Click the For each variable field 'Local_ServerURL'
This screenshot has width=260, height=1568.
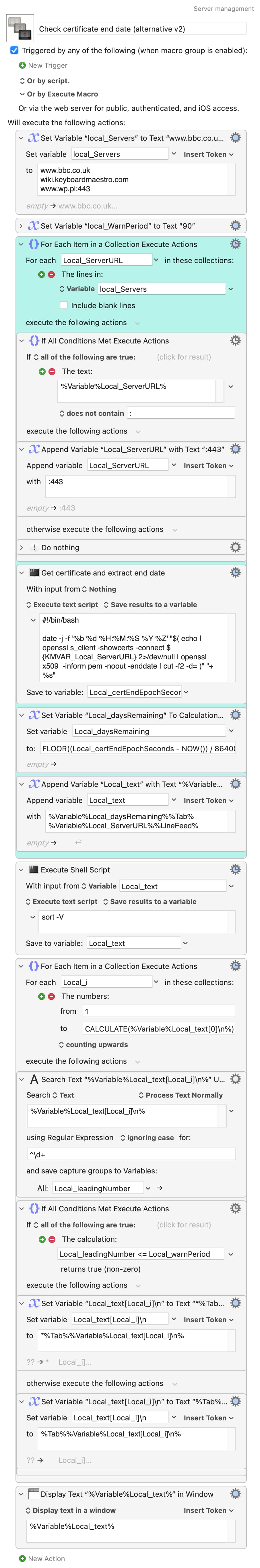(106, 260)
